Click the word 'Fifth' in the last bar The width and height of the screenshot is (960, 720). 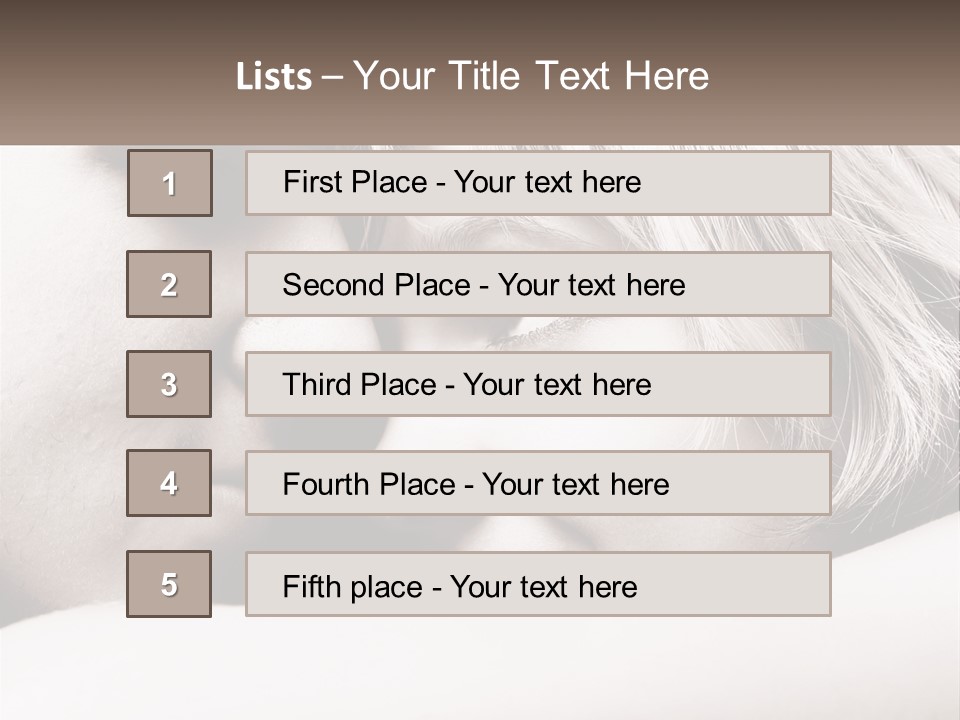coord(312,586)
